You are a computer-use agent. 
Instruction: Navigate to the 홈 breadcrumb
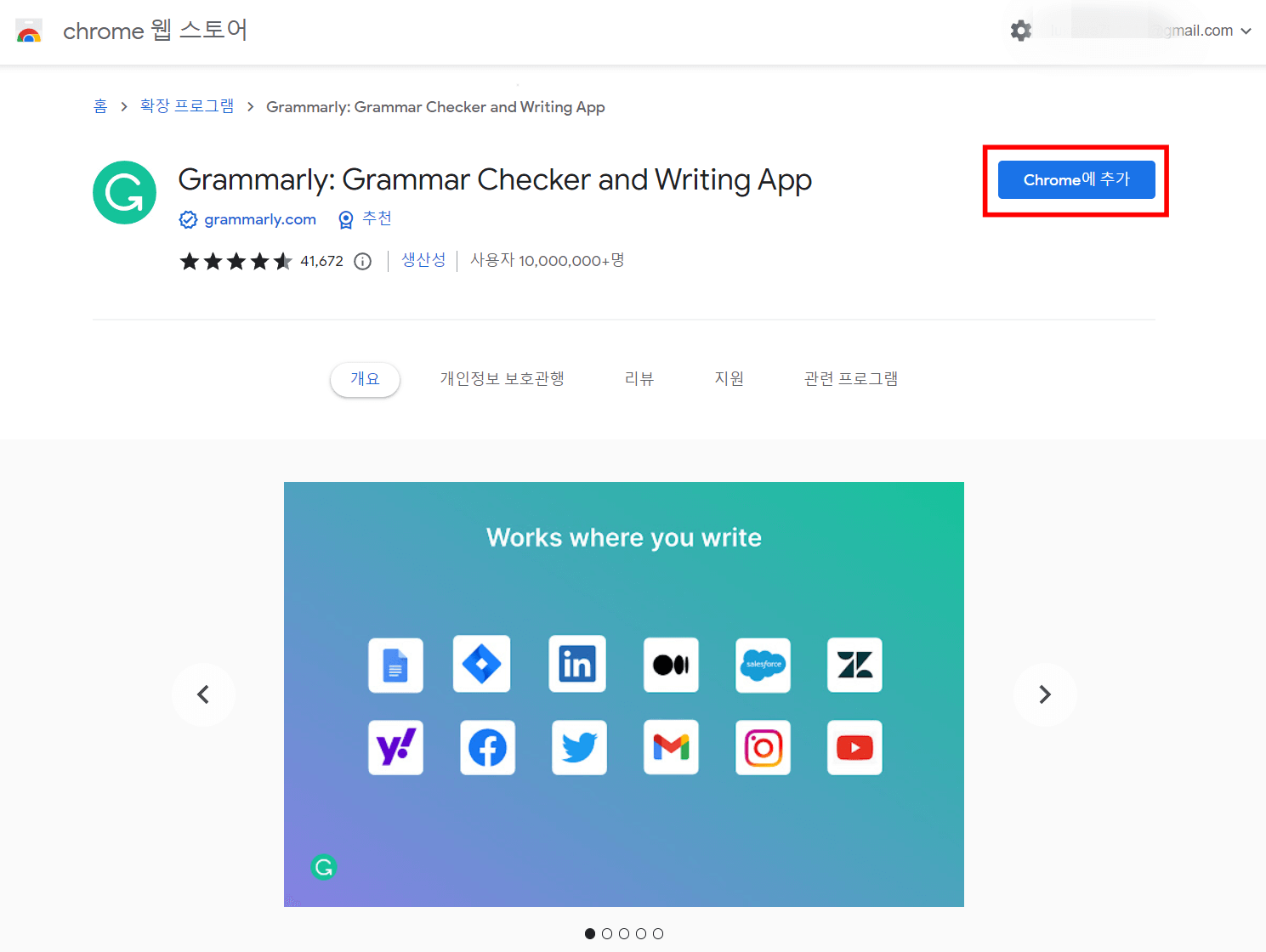(x=99, y=105)
